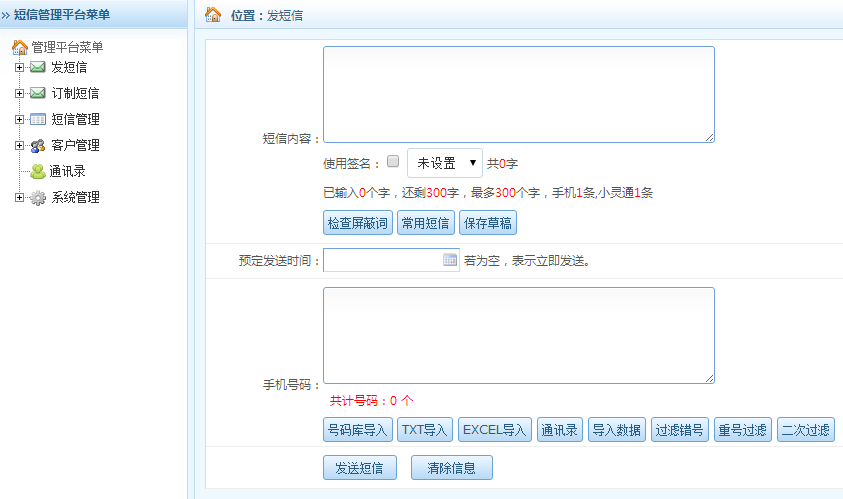Click the house icon next to 管理平台菜单

click(20, 47)
